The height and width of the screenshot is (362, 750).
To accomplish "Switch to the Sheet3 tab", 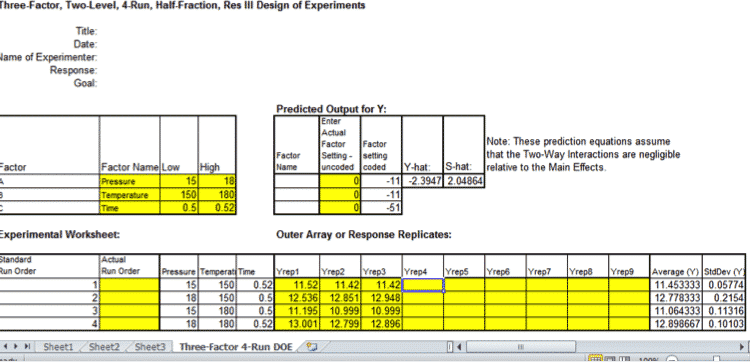I will (x=150, y=347).
